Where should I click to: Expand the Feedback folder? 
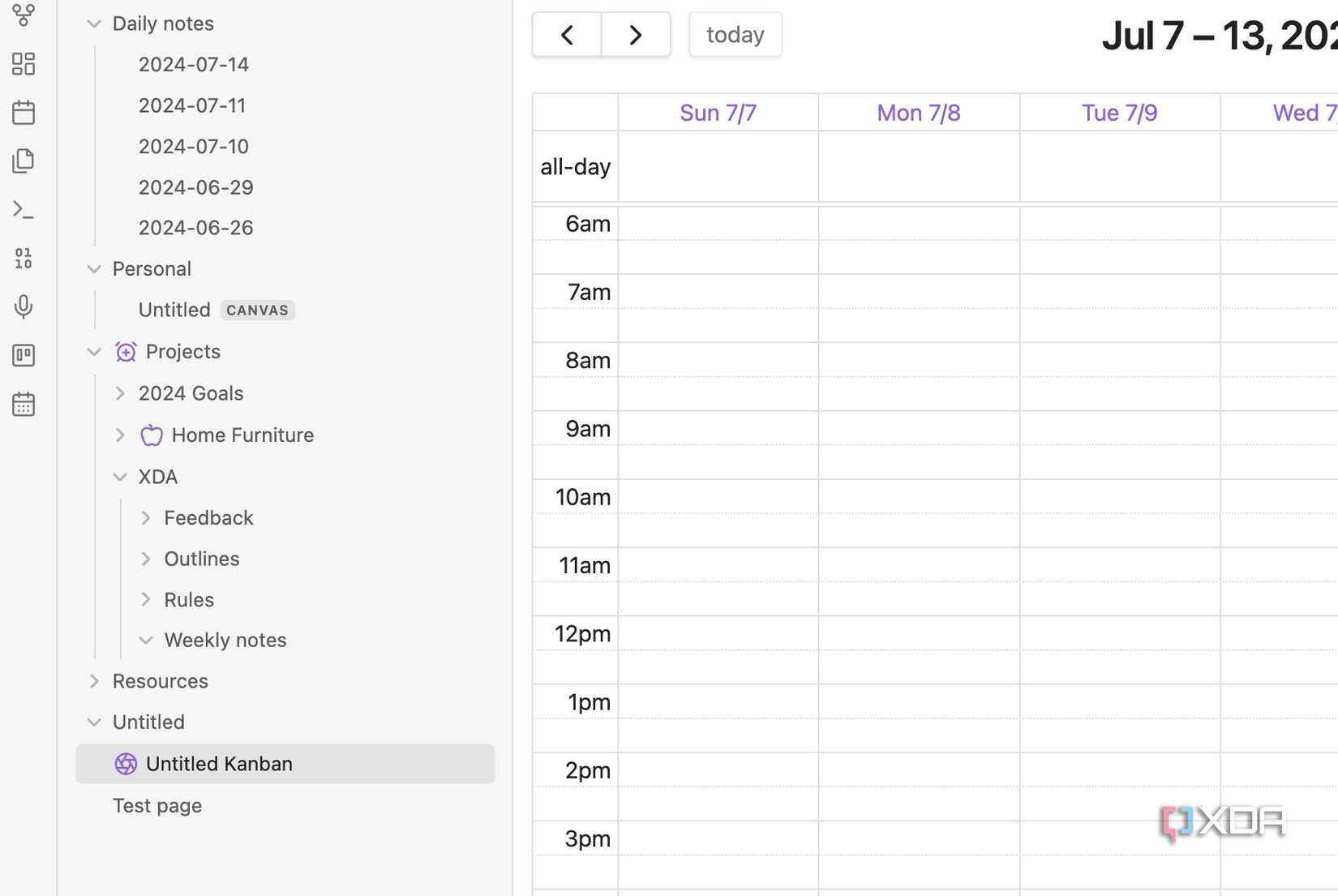(x=146, y=518)
